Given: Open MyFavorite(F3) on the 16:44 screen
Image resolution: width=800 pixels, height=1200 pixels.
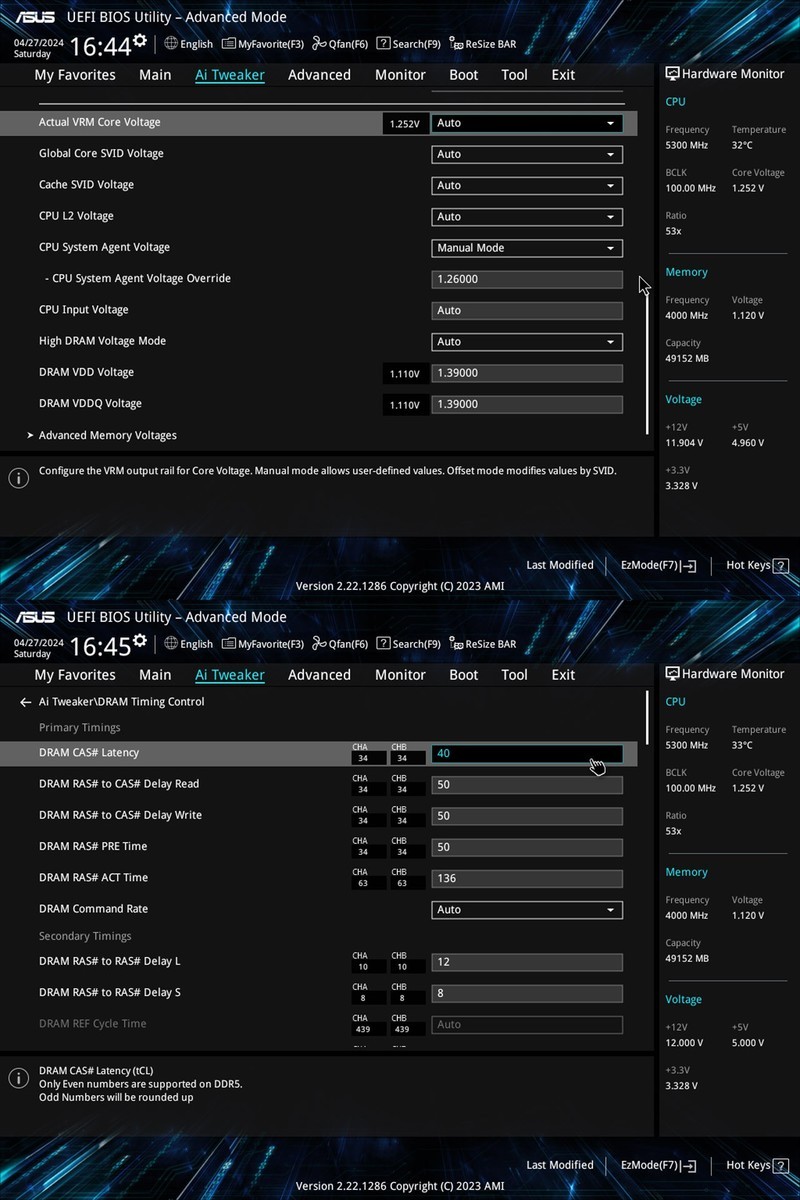Looking at the screenshot, I should [263, 44].
